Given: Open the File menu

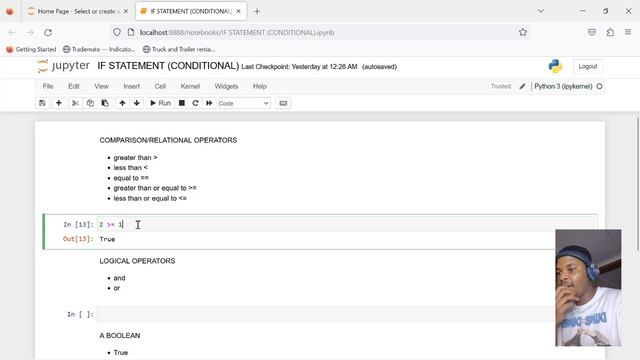Looking at the screenshot, I should pos(48,87).
